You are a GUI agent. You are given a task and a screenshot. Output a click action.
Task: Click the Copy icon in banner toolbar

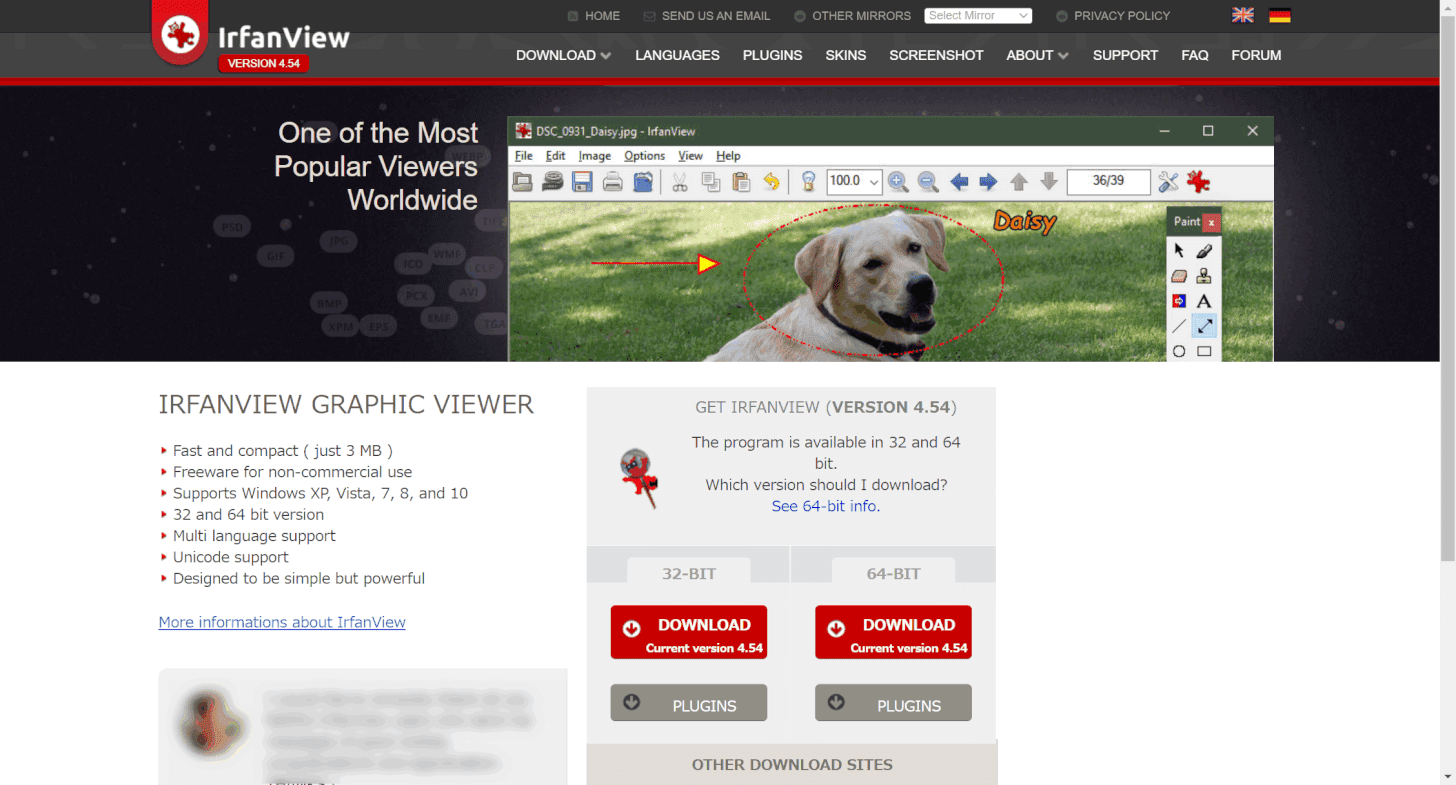point(710,182)
